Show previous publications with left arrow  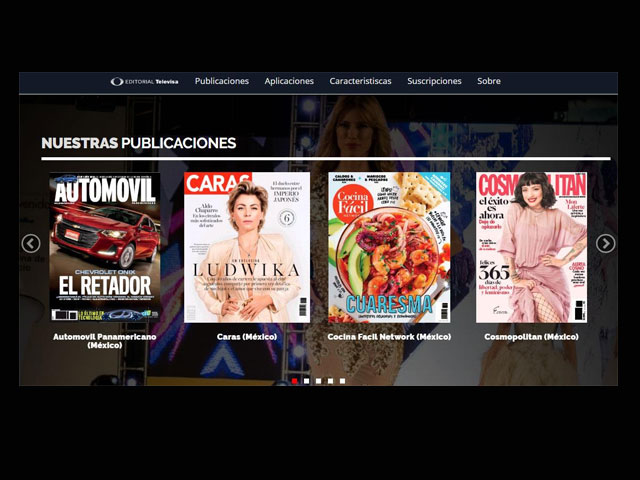(x=31, y=244)
